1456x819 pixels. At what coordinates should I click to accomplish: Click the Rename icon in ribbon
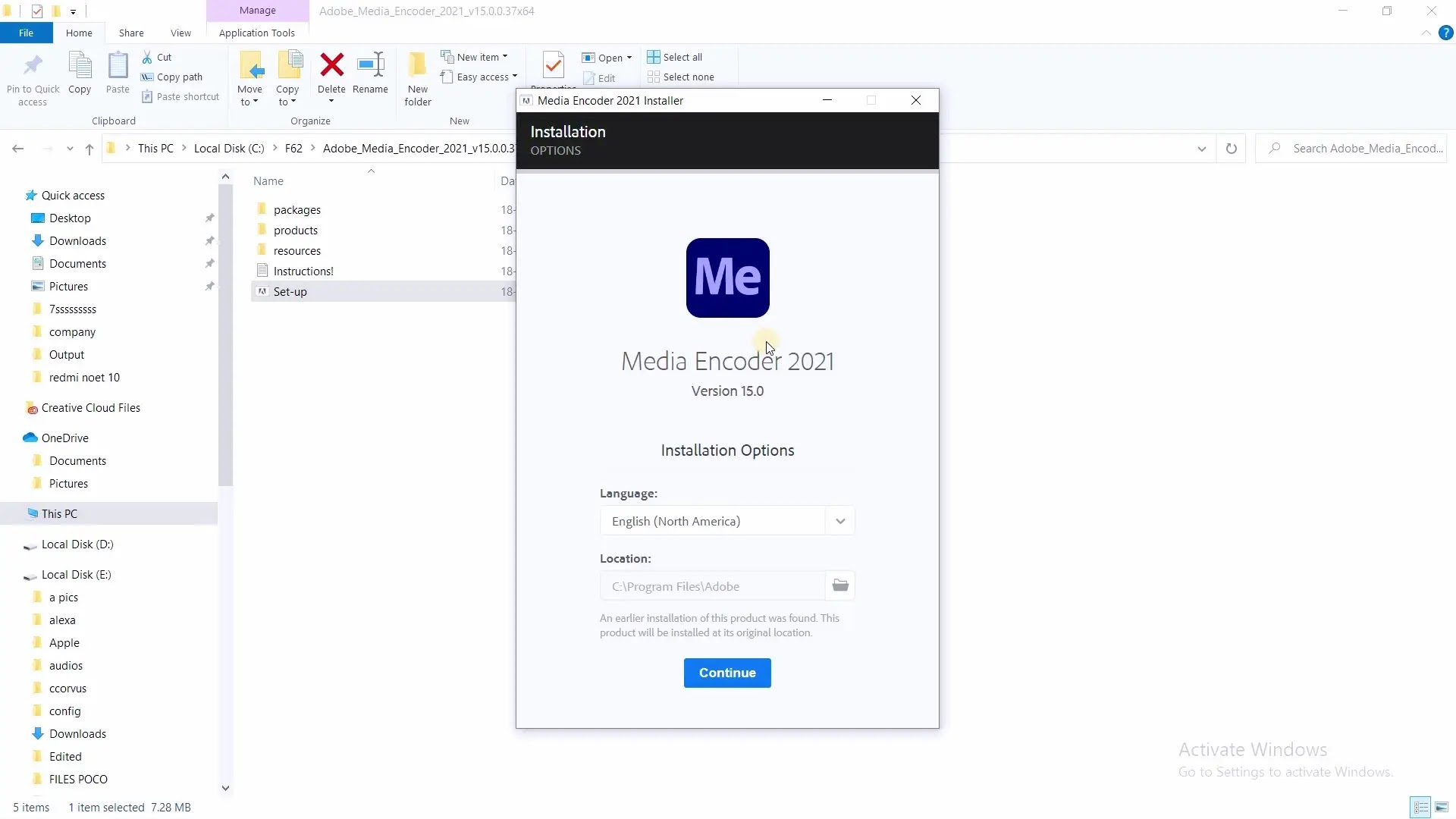(370, 65)
